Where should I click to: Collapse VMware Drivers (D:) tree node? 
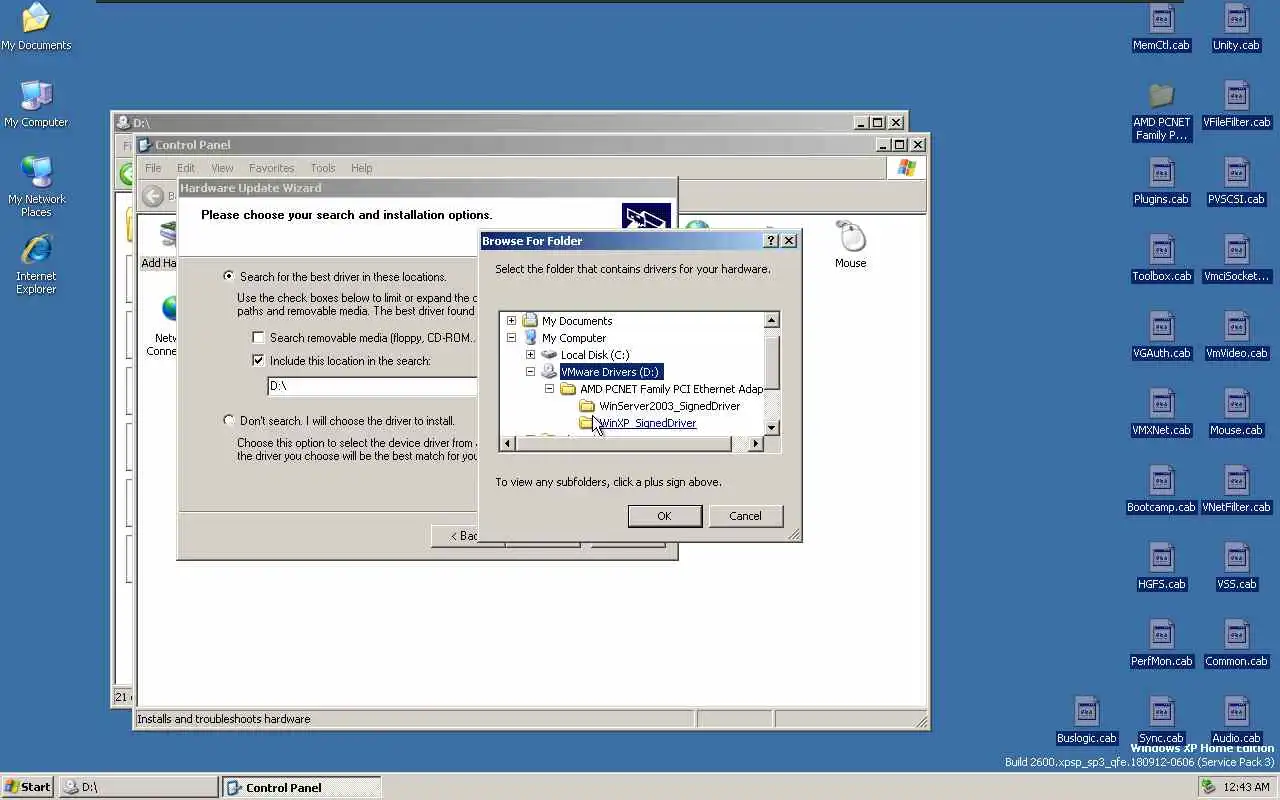(531, 372)
